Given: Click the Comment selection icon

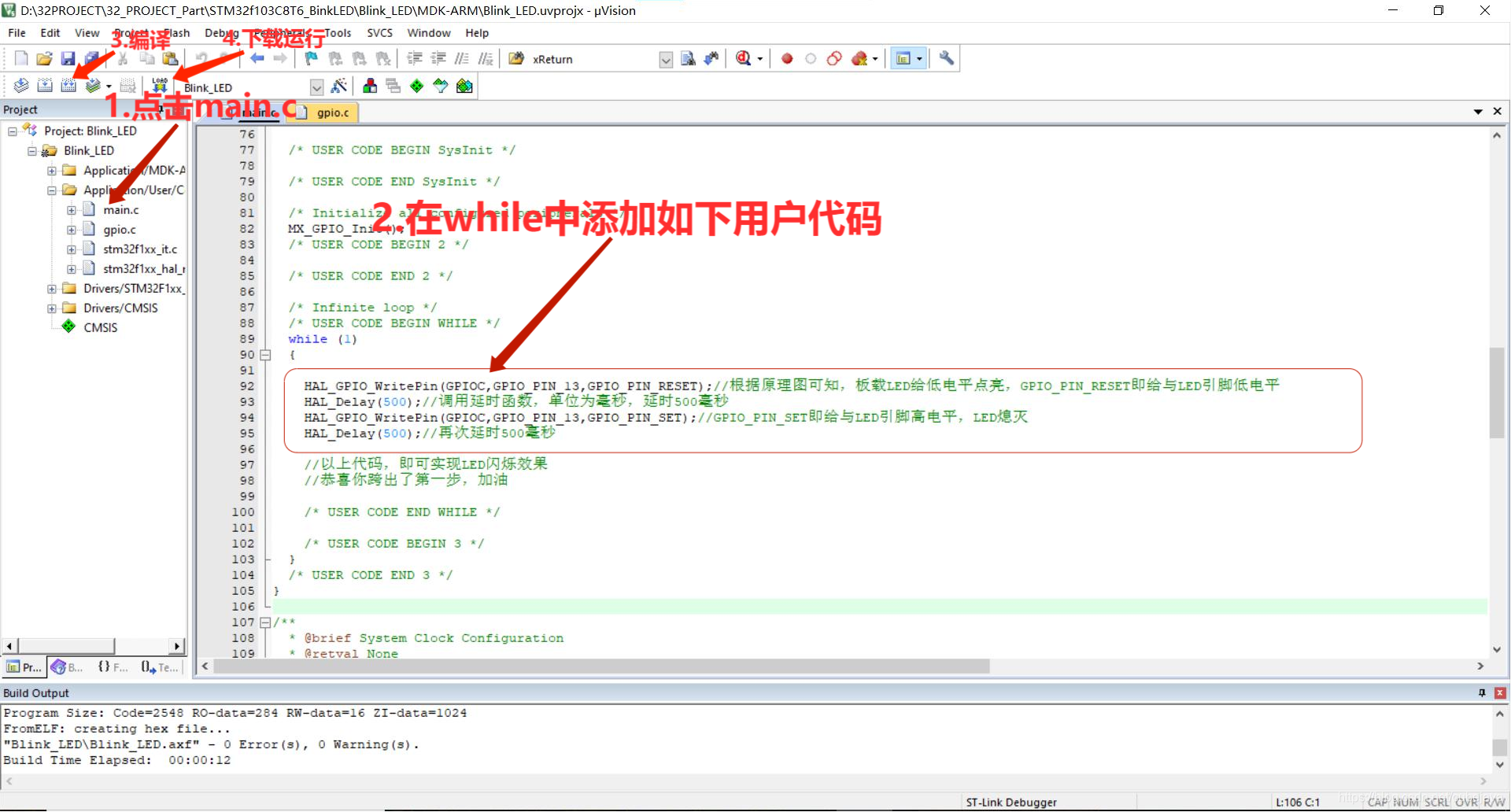Looking at the screenshot, I should [462, 59].
